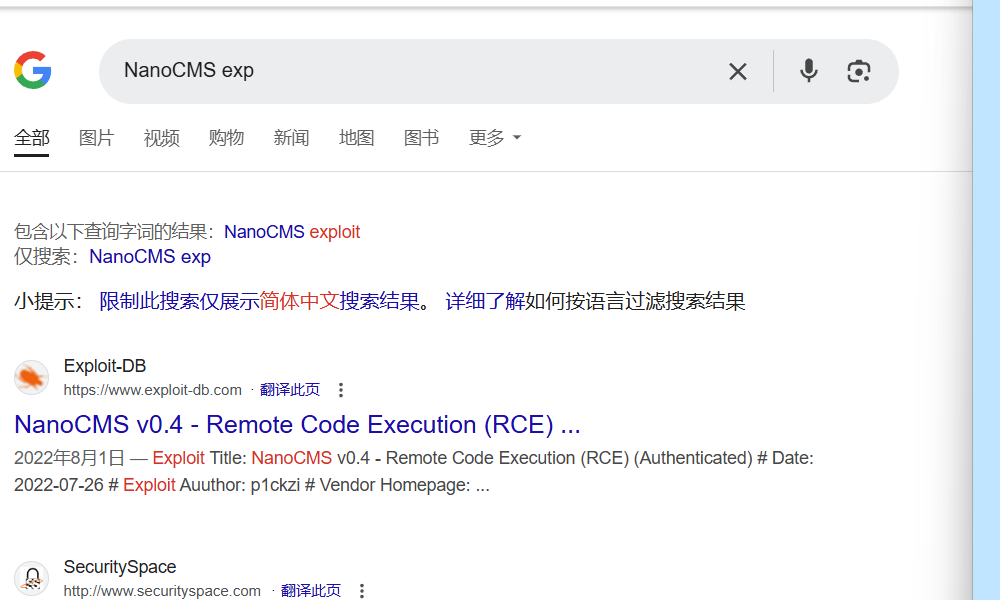The height and width of the screenshot is (600, 1000).
Task: Switch to the 购物 tab
Action: 226,138
